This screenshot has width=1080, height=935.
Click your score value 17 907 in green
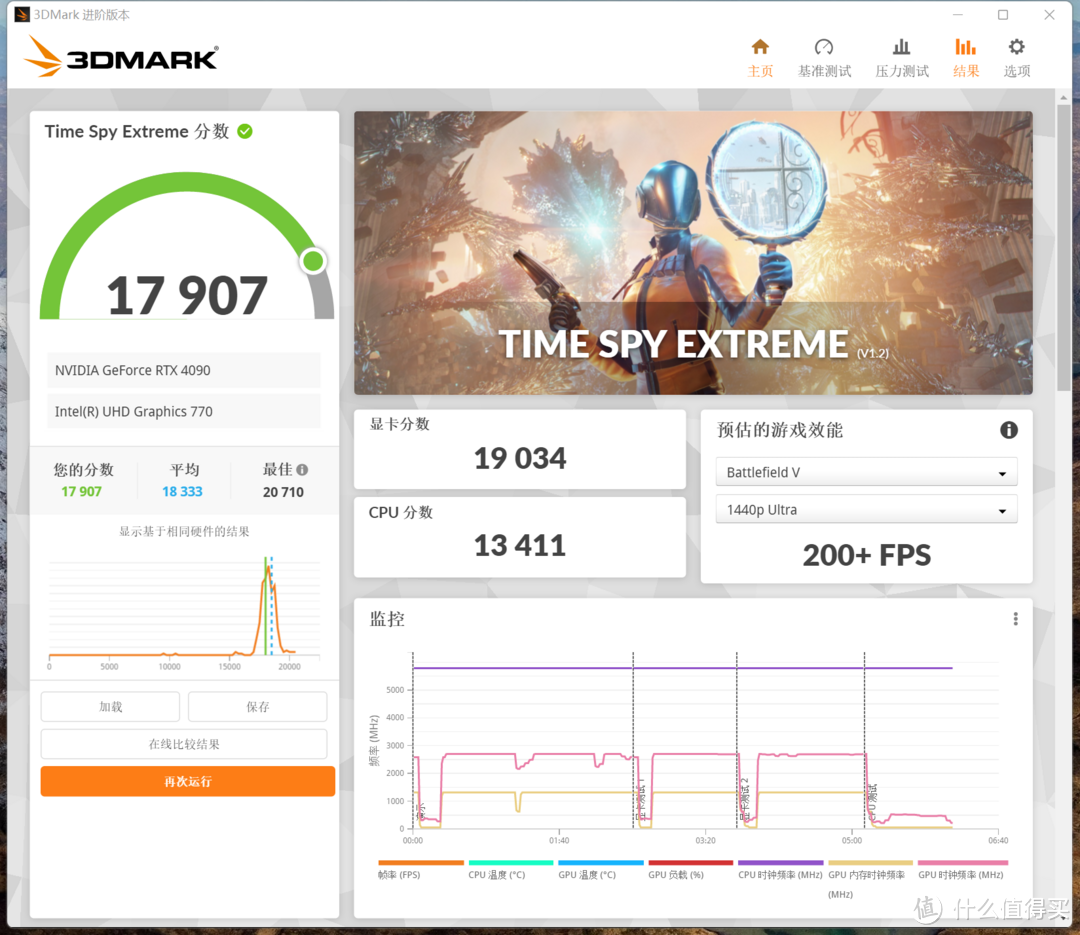click(x=81, y=491)
